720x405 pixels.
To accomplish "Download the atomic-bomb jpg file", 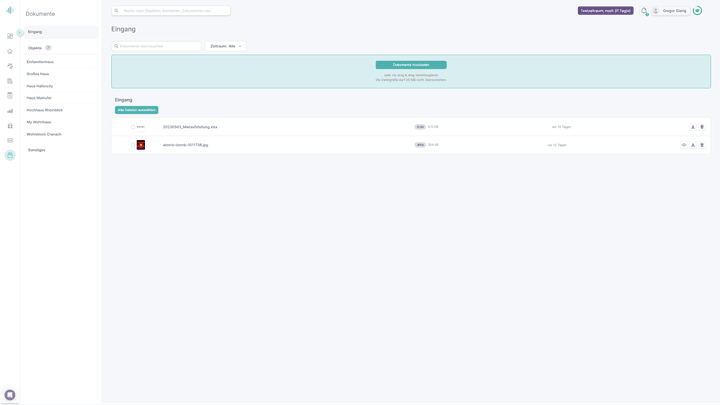I will [x=693, y=145].
